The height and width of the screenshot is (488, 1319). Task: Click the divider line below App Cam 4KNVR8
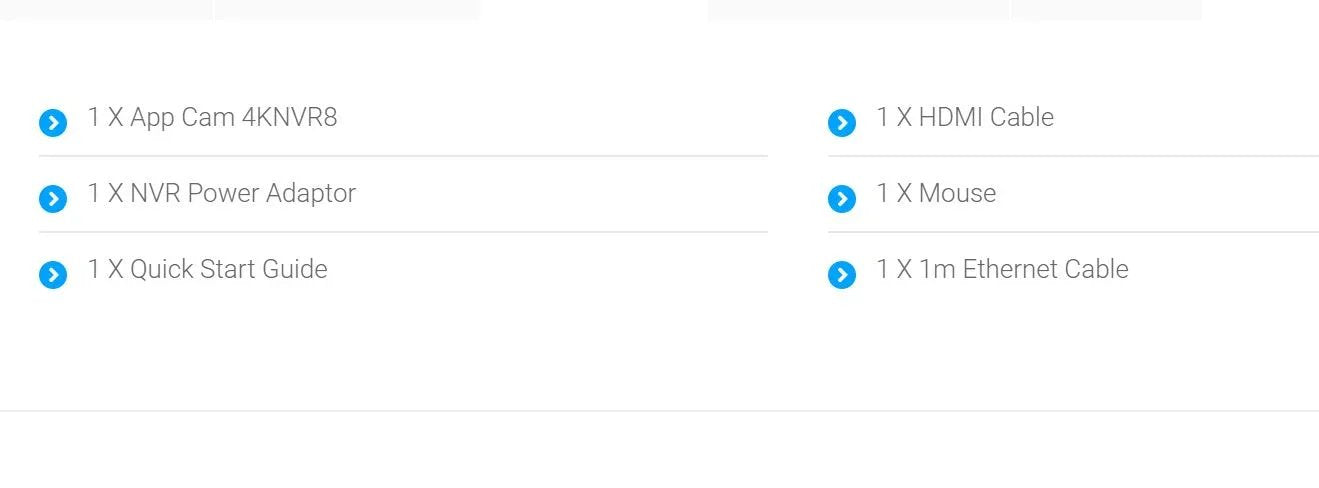pyautogui.click(x=403, y=156)
